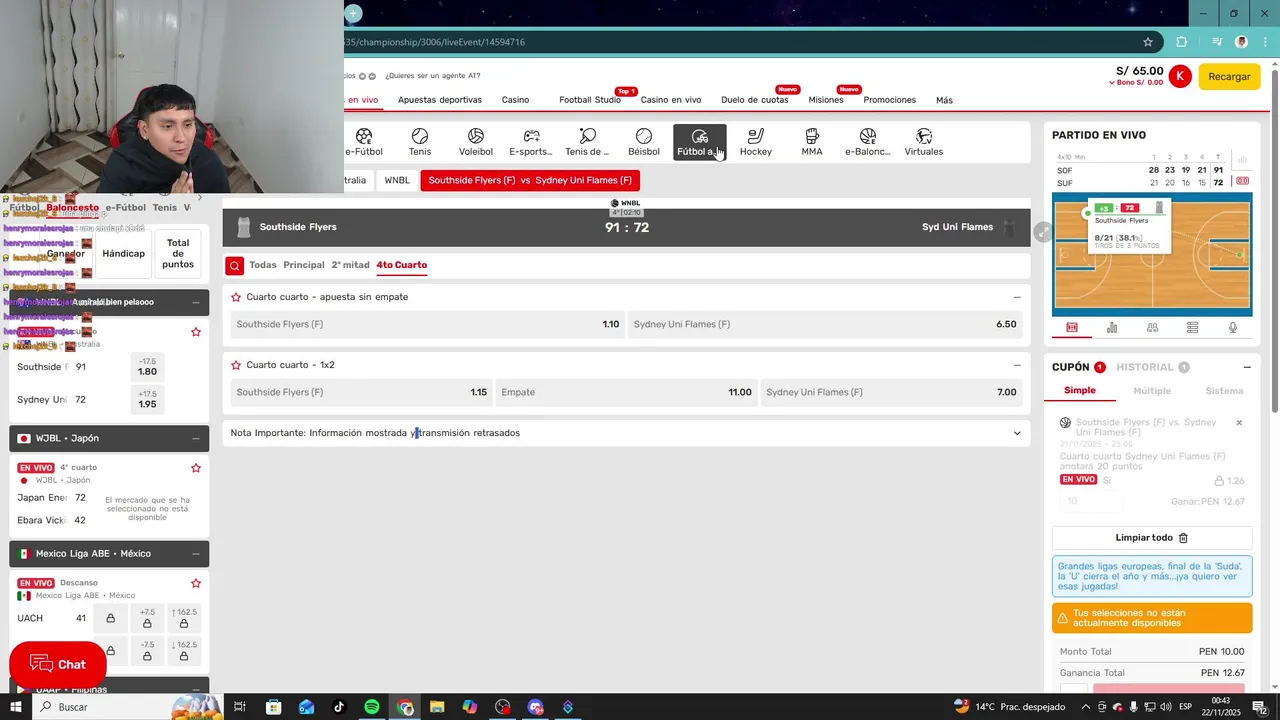Click Windows Start button

(x=15, y=707)
